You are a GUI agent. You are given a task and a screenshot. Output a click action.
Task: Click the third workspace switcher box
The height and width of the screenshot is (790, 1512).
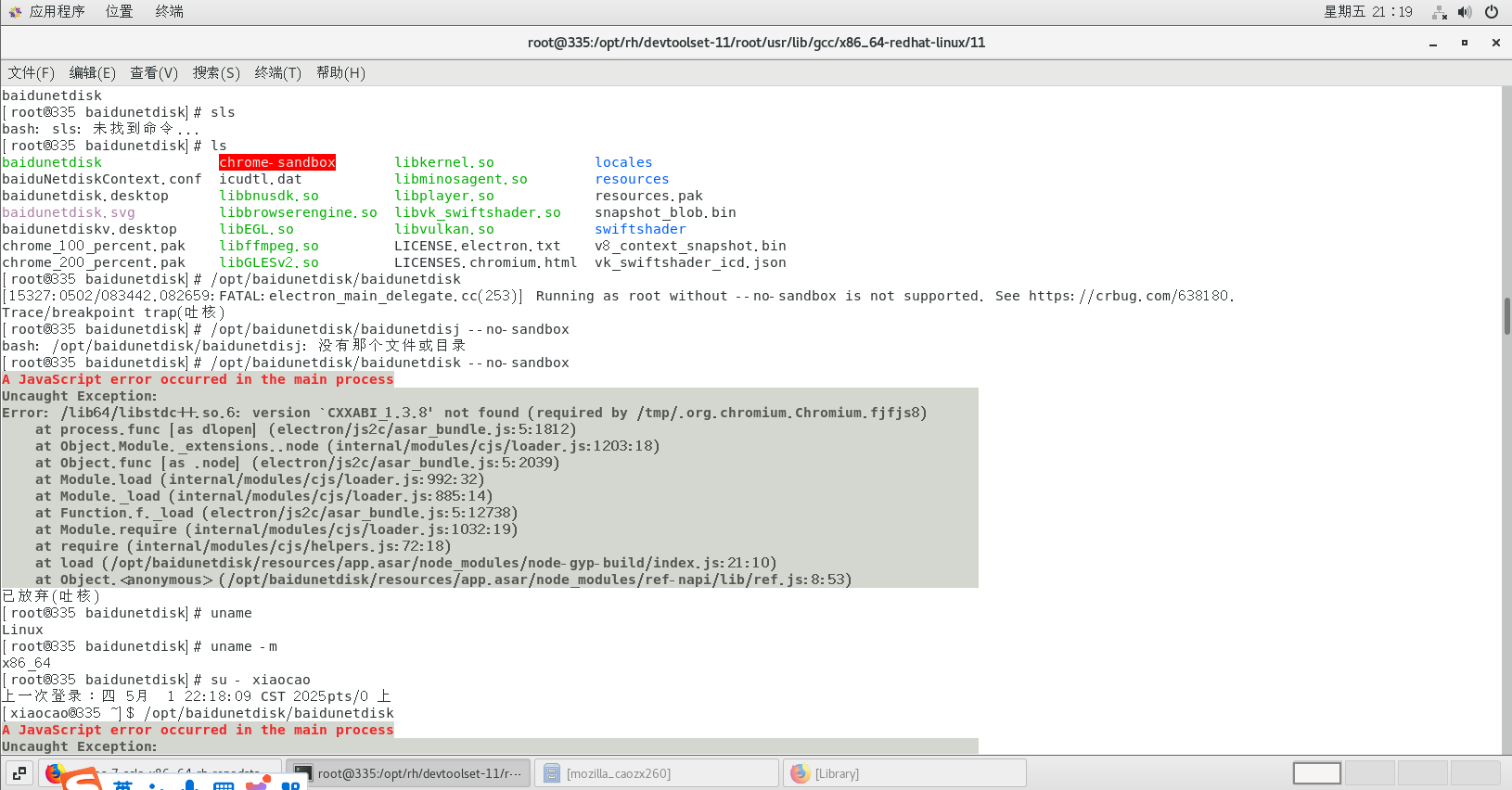coord(1423,772)
